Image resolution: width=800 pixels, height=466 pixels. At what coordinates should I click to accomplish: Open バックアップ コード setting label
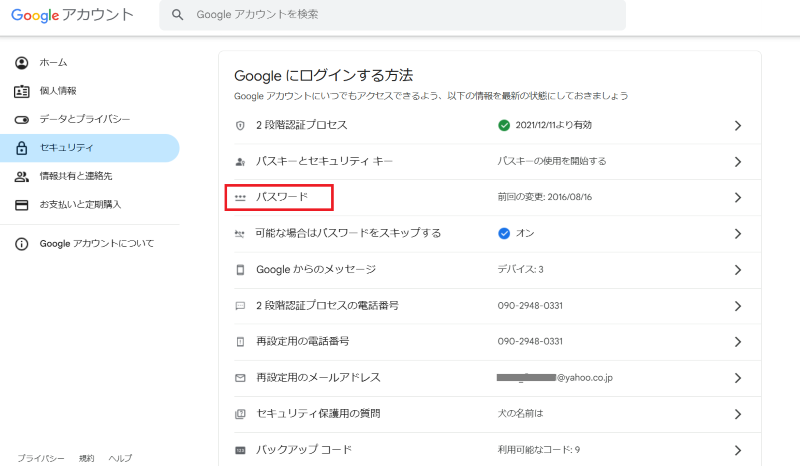(304, 450)
